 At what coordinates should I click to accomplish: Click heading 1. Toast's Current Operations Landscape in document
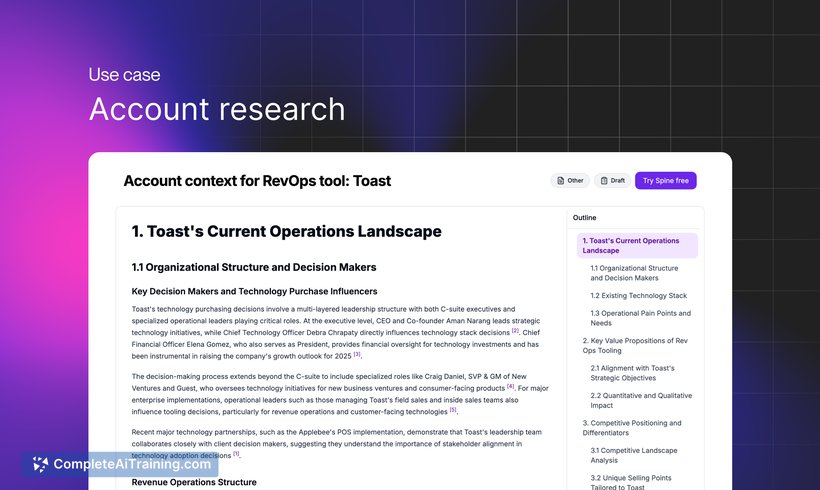point(286,231)
